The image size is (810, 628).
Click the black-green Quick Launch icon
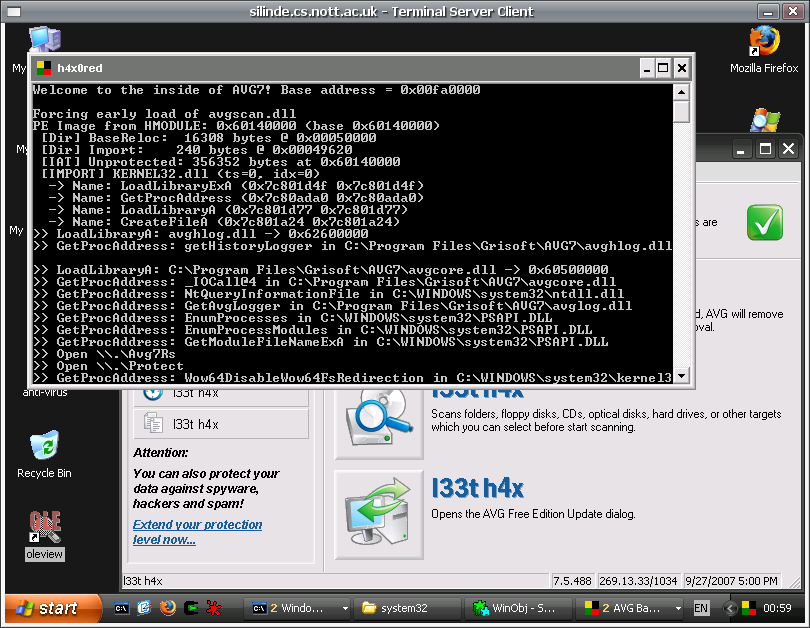coord(191,608)
